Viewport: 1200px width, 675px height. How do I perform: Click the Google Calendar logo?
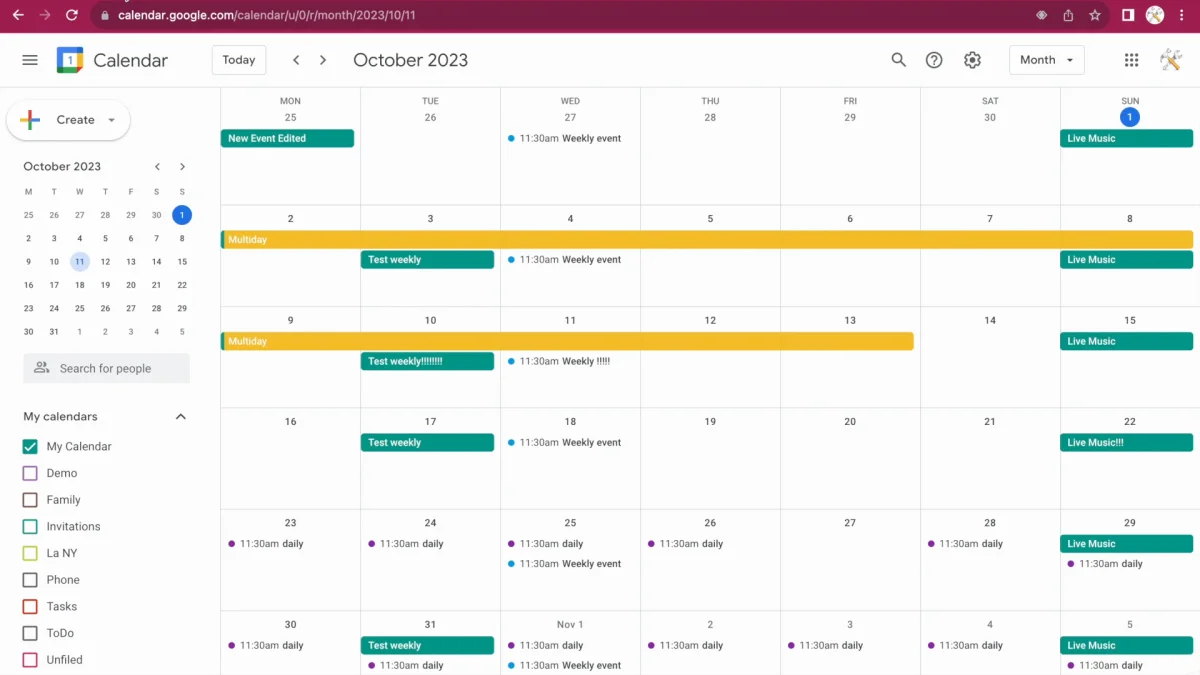(x=70, y=60)
